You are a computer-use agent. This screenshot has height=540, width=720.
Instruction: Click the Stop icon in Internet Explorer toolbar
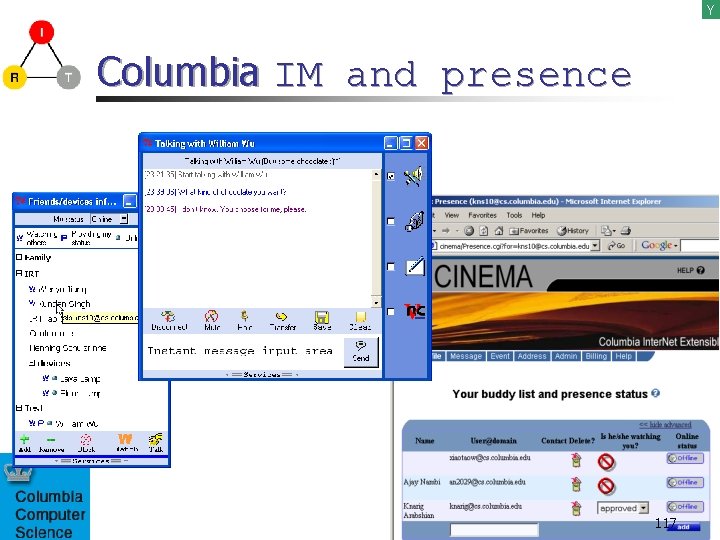tap(469, 231)
